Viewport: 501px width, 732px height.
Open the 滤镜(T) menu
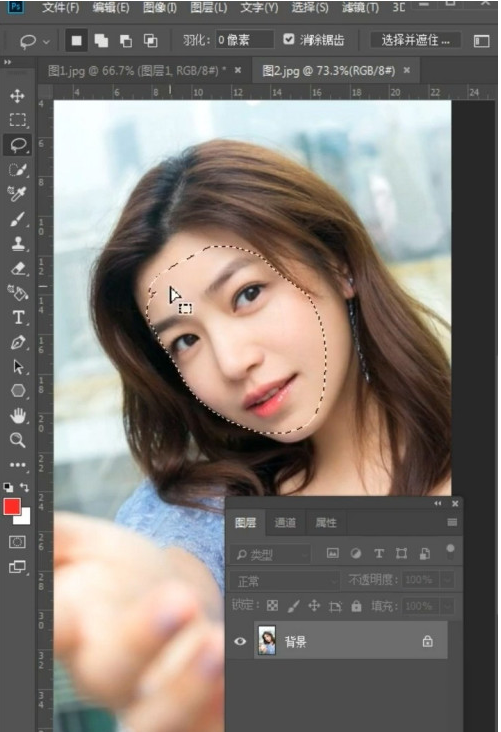pyautogui.click(x=360, y=7)
